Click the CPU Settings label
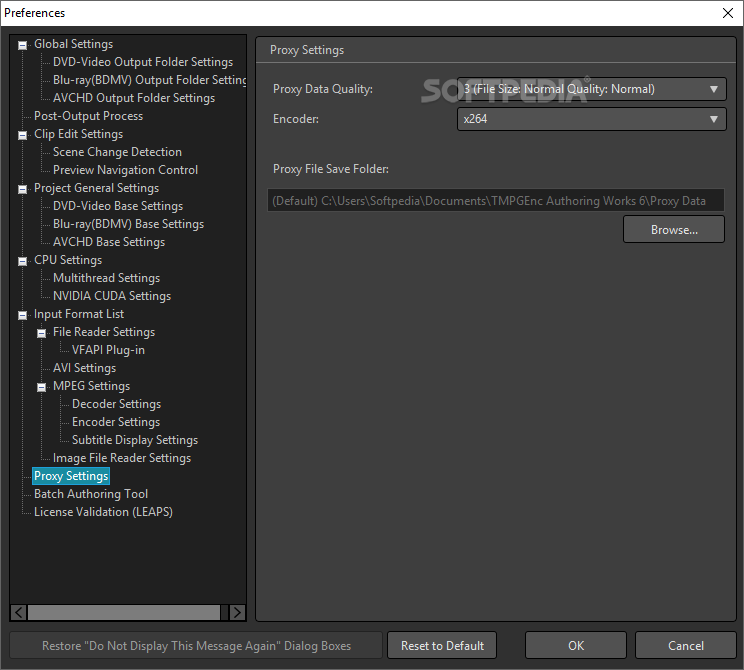Viewport: 744px width, 670px height. [68, 260]
